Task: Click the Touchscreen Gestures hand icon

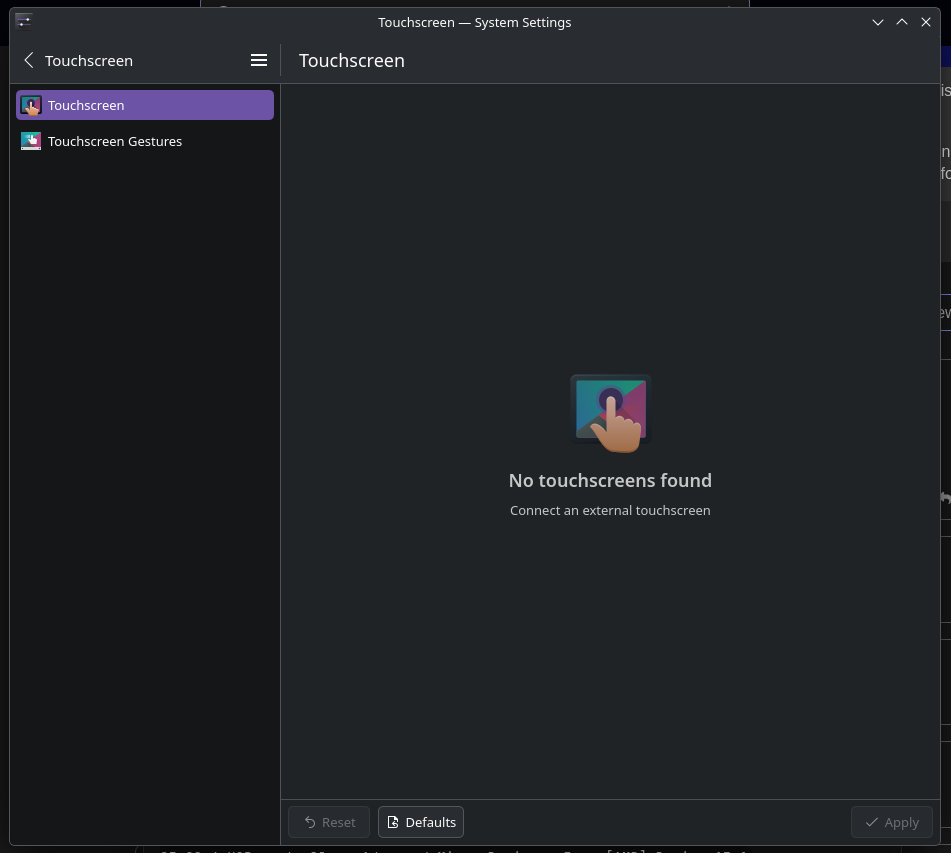Action: [31, 142]
